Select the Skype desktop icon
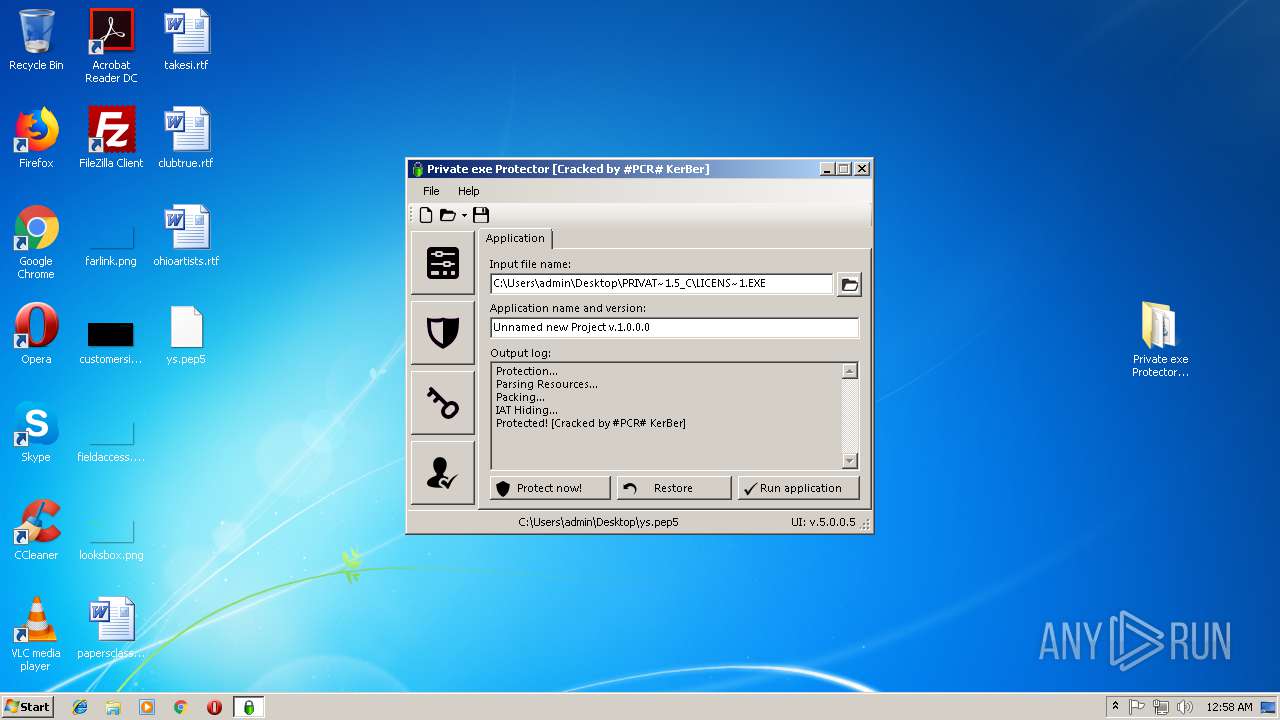The height and width of the screenshot is (720, 1280). (36, 432)
